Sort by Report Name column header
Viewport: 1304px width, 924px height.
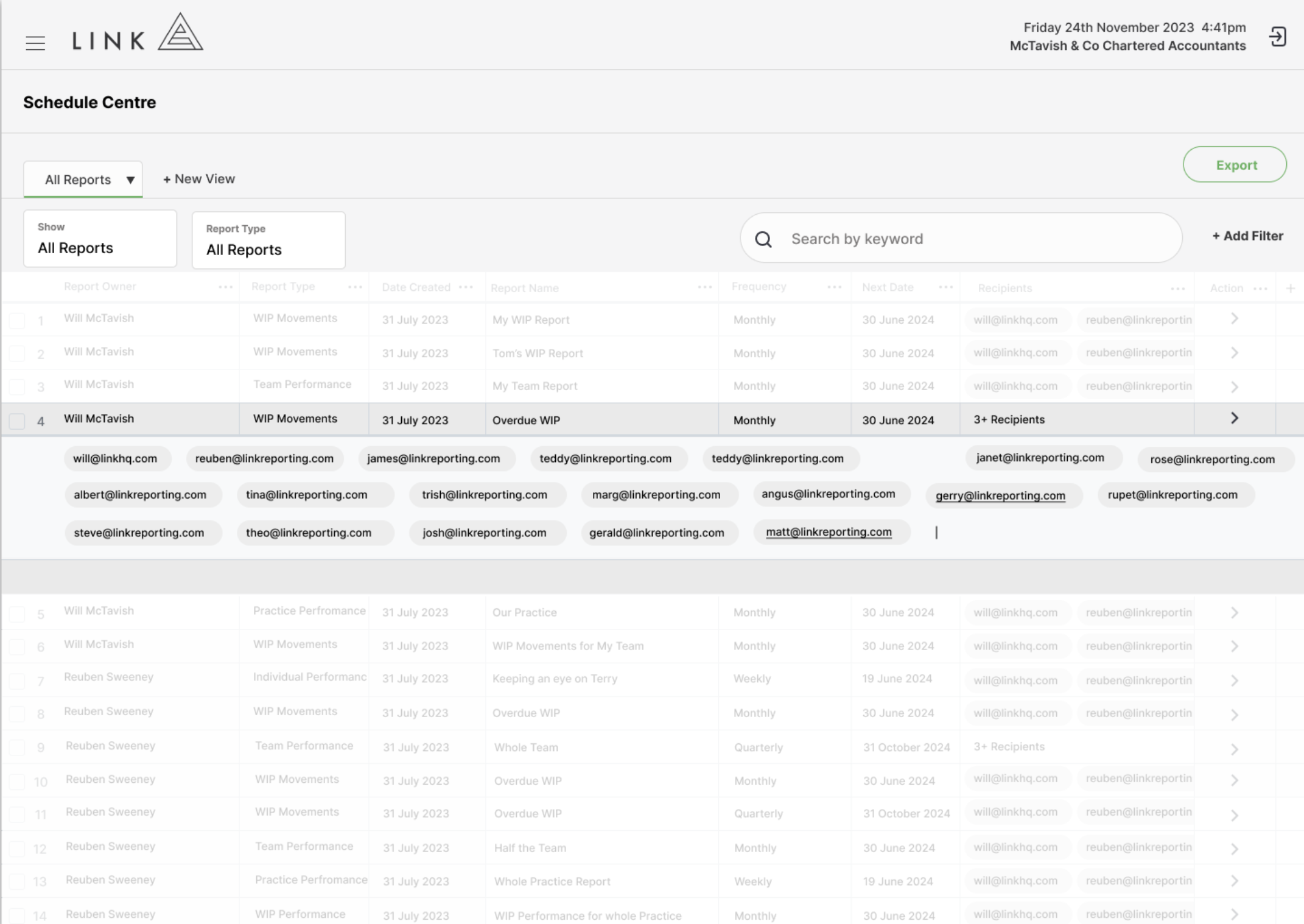[x=524, y=288]
